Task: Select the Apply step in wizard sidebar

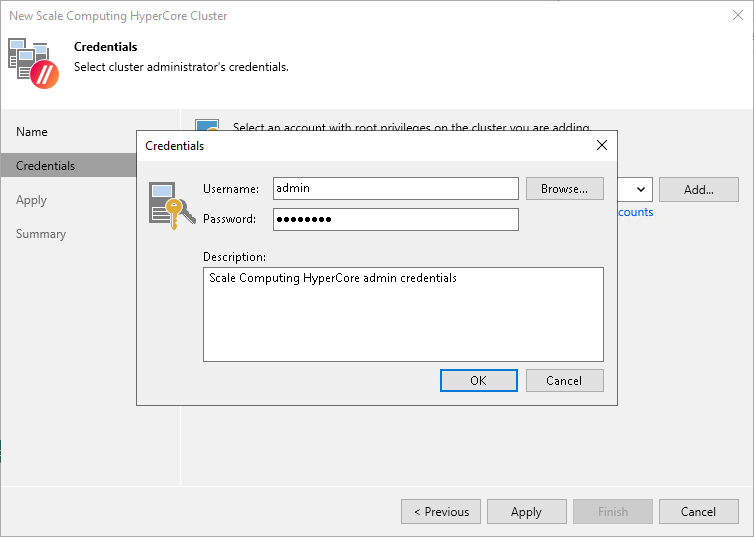Action: point(32,200)
